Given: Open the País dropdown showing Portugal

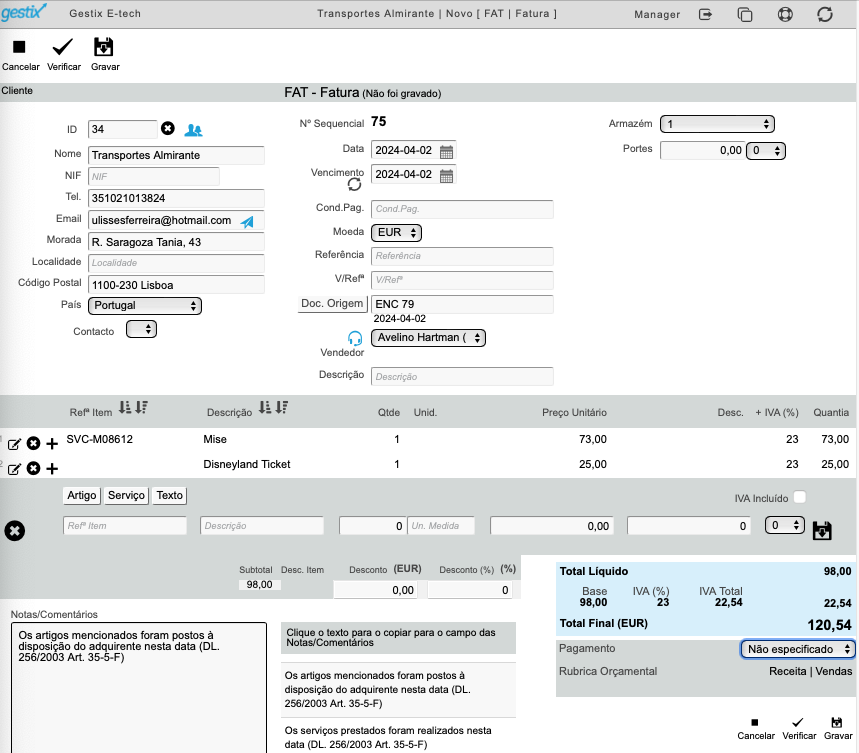Looking at the screenshot, I should (145, 306).
